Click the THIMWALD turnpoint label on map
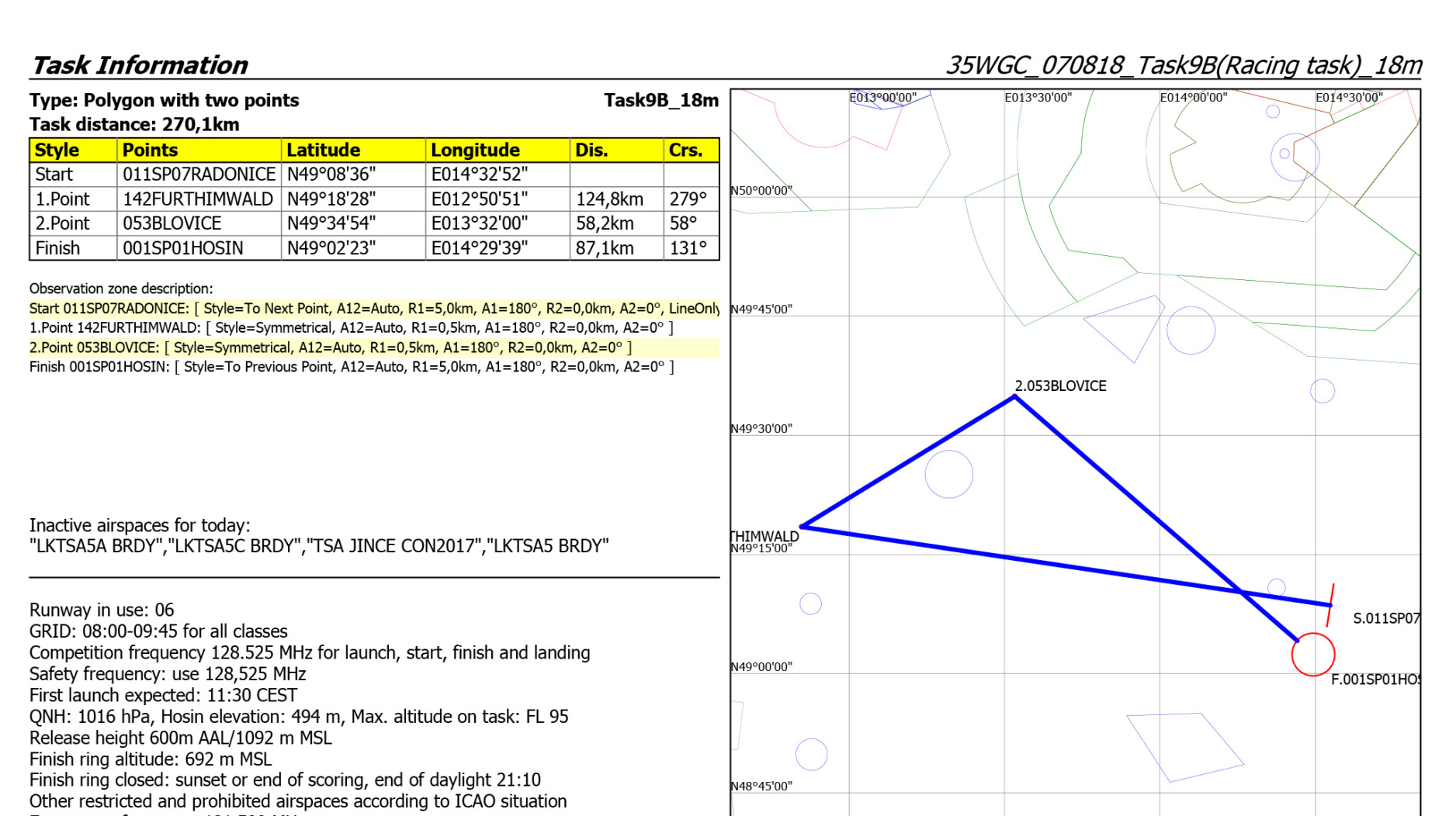This screenshot has height=816, width=1456. [x=764, y=536]
